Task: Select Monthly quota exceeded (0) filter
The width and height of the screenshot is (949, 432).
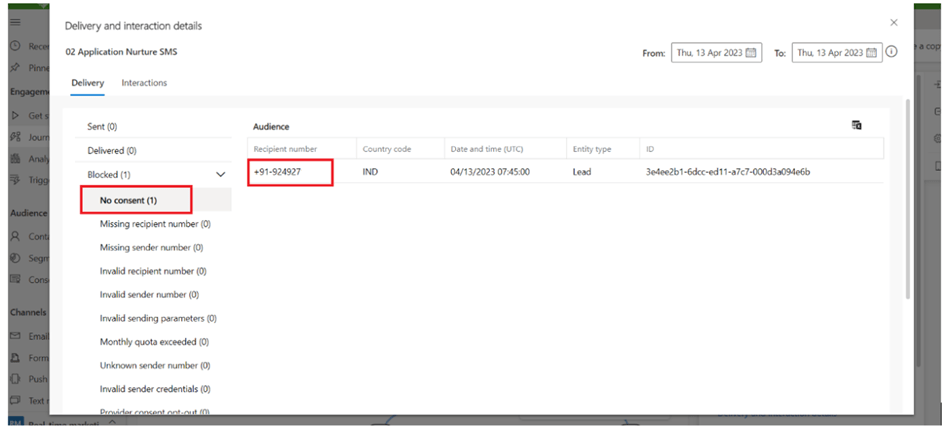Action: point(154,342)
